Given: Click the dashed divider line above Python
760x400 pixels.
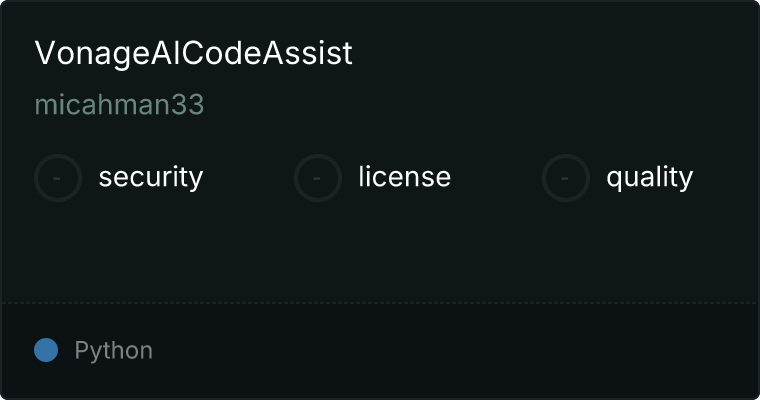Looking at the screenshot, I should click(380, 303).
